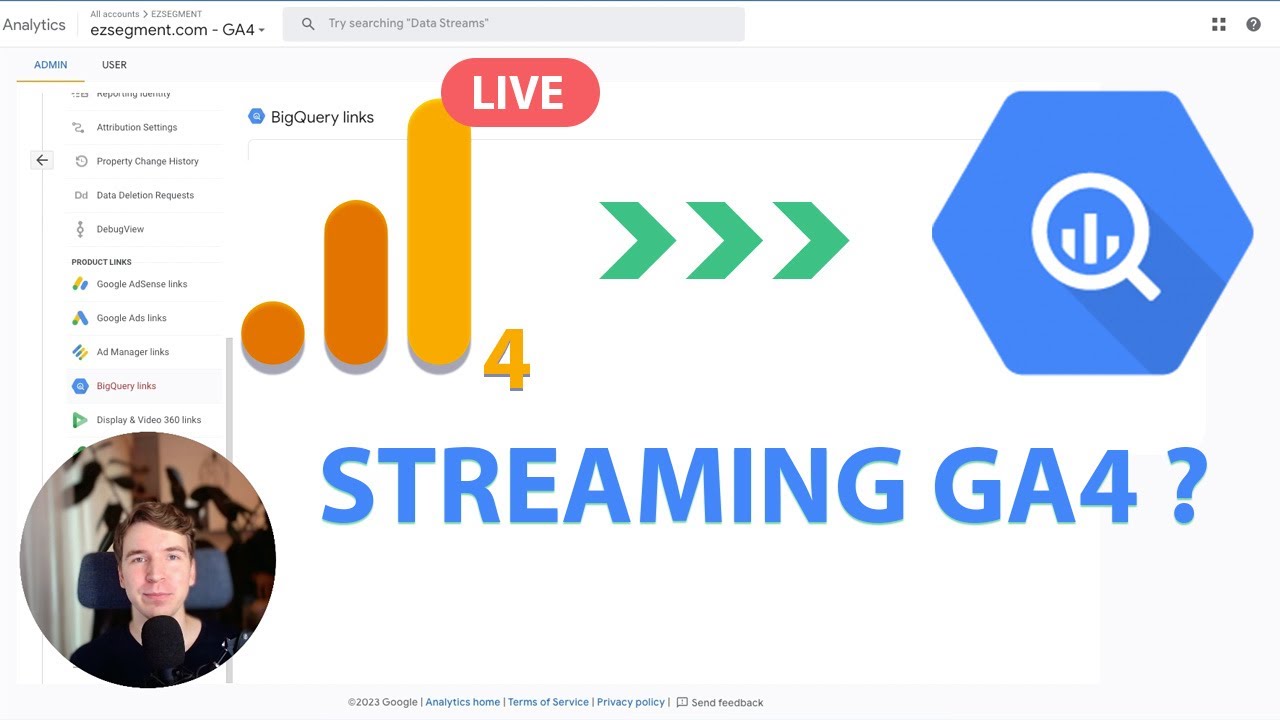Click the back arrow button in sidebar
The width and height of the screenshot is (1280, 720).
[42, 160]
